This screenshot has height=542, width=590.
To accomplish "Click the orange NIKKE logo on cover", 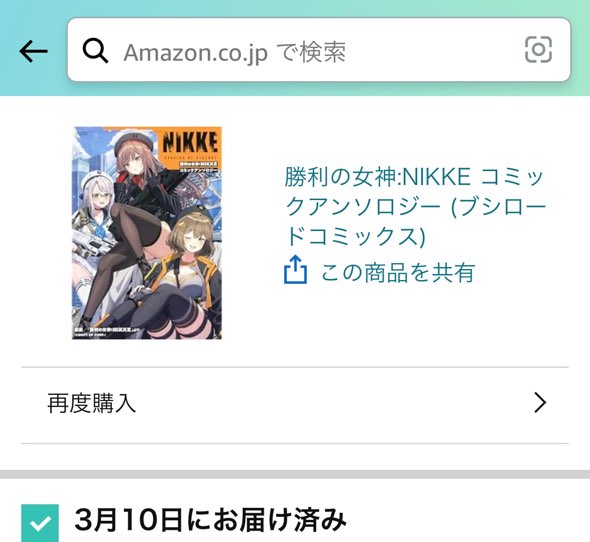I will pyautogui.click(x=191, y=142).
